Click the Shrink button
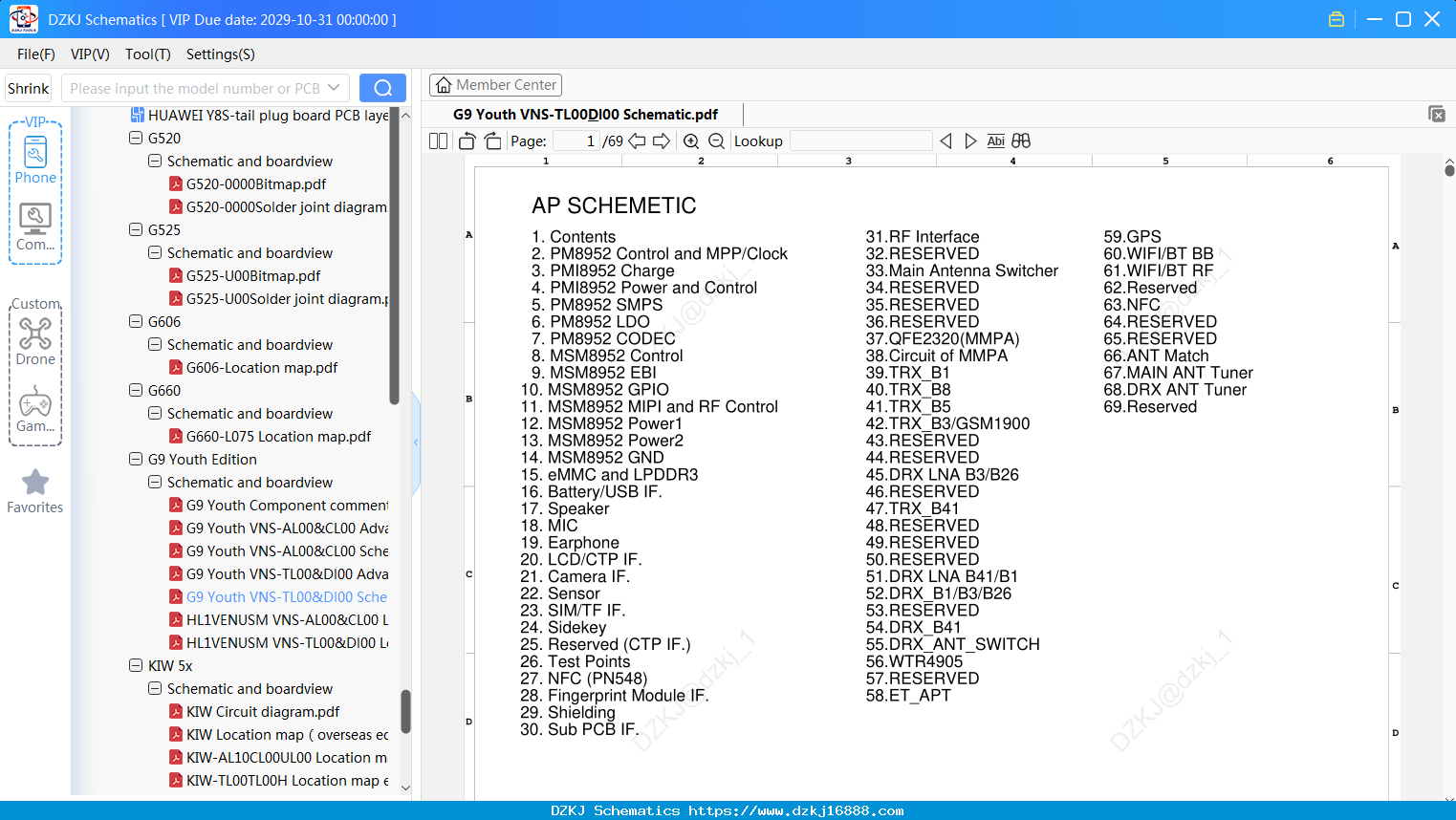Viewport: 1456px width, 820px height. tap(29, 88)
